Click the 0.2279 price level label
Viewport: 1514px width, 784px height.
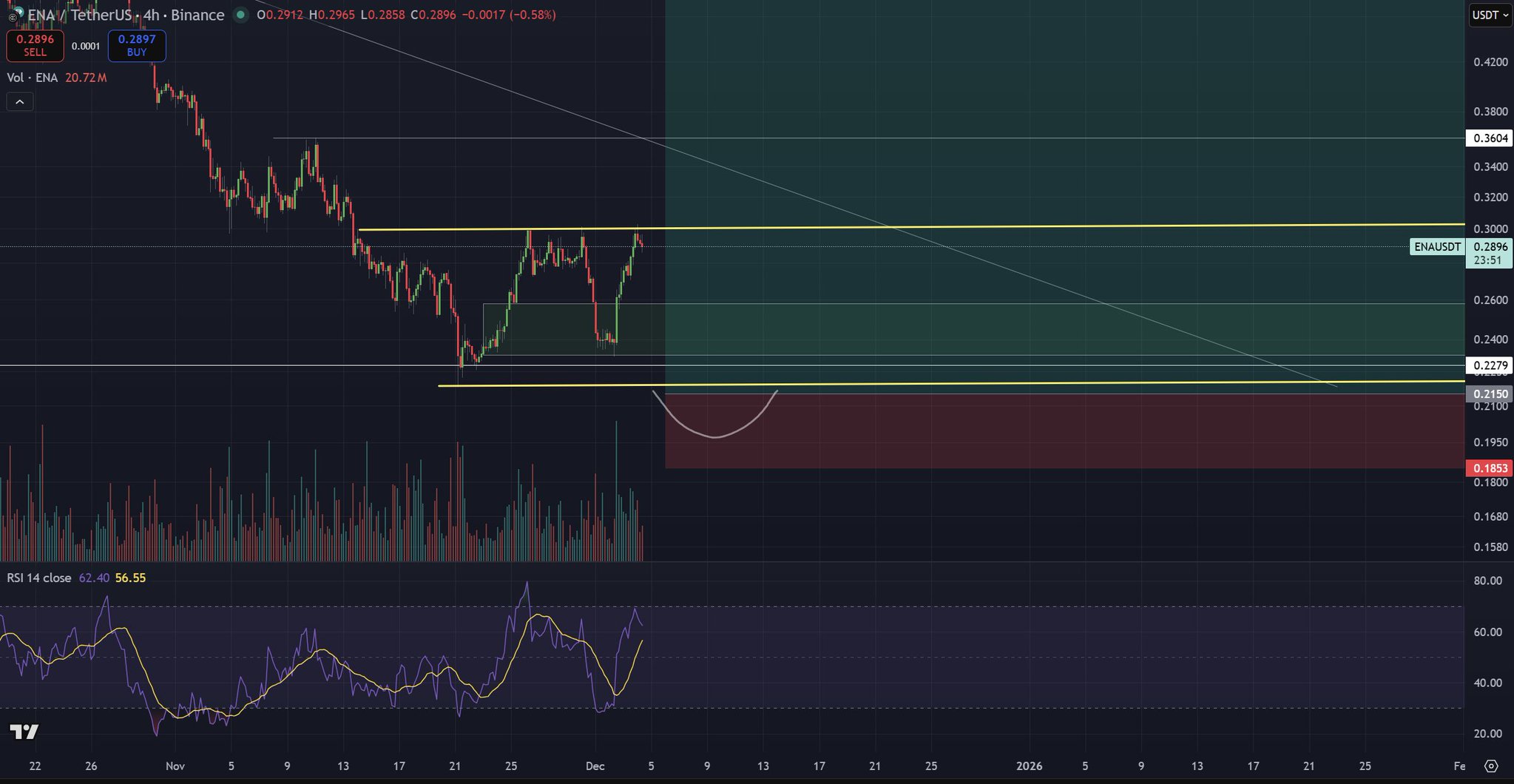pyautogui.click(x=1490, y=365)
